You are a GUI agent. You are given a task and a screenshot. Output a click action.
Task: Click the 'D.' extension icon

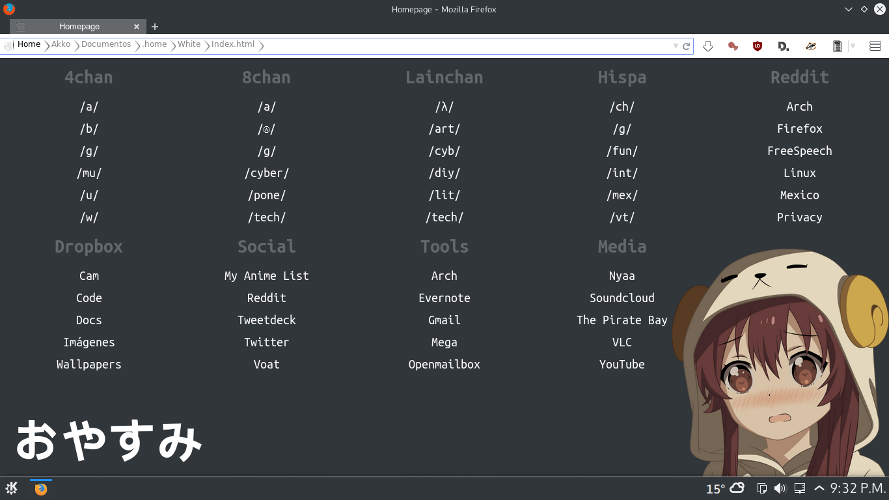pos(784,46)
